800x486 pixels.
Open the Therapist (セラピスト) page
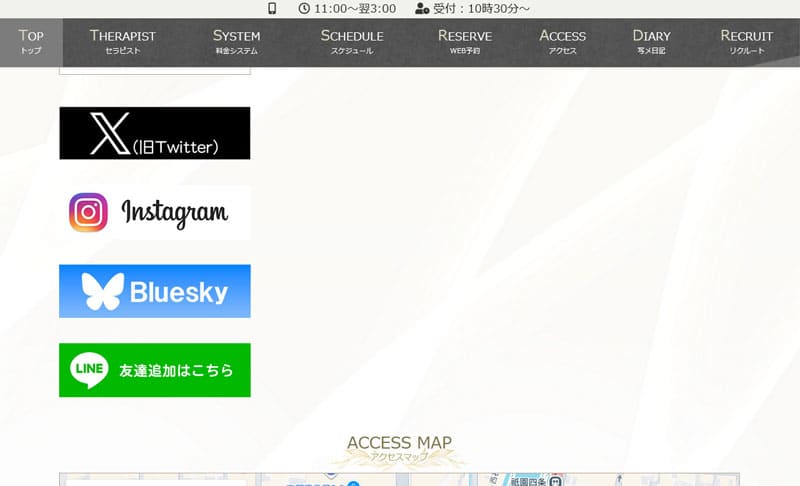(x=123, y=42)
